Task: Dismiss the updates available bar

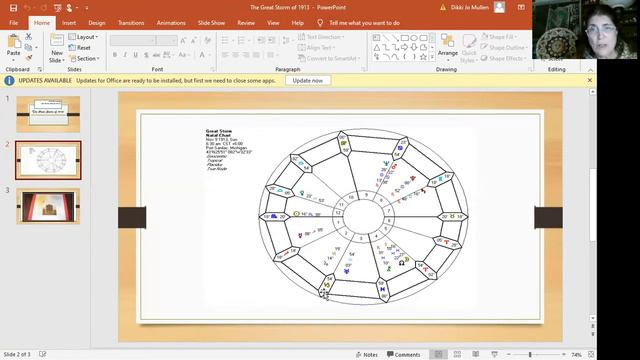Action: (x=589, y=80)
